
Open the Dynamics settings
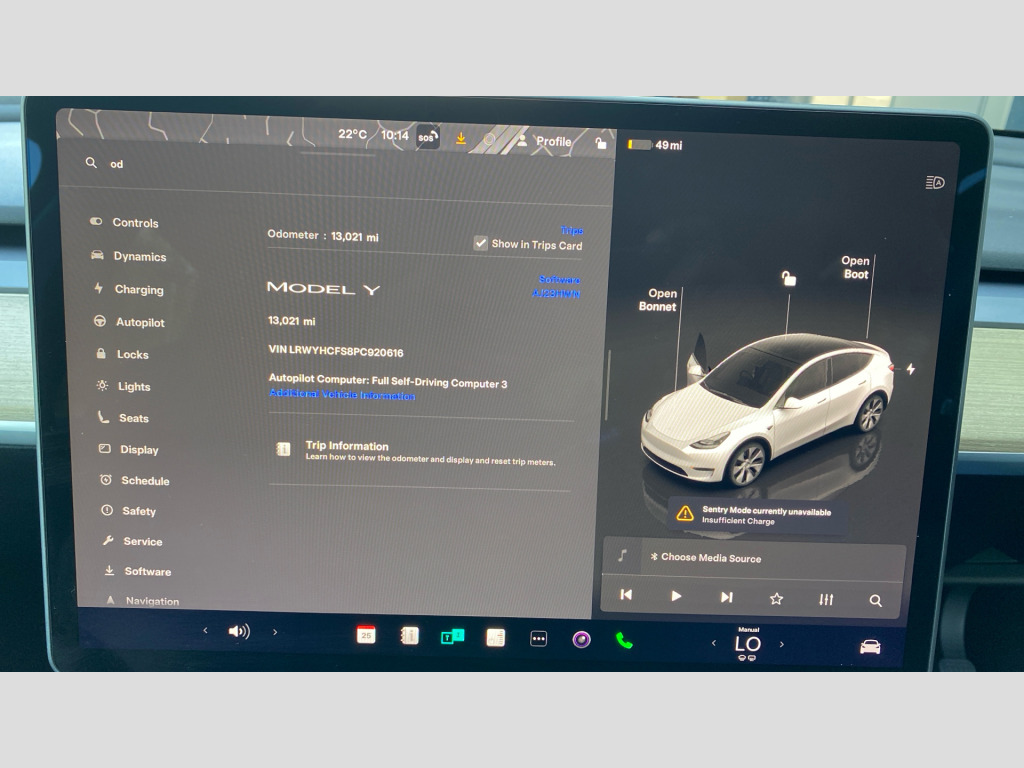129,256
